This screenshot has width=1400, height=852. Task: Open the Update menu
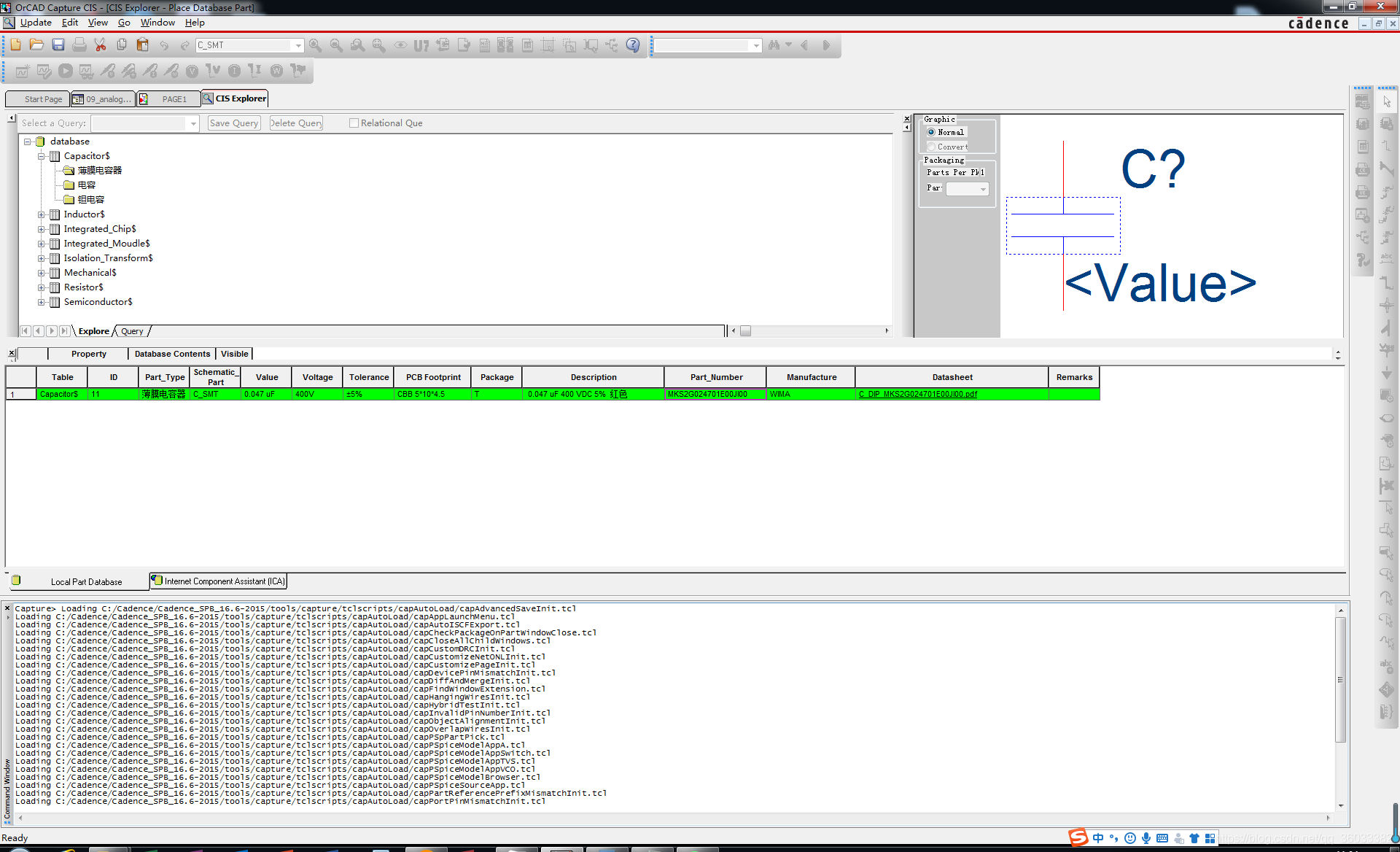click(x=36, y=23)
